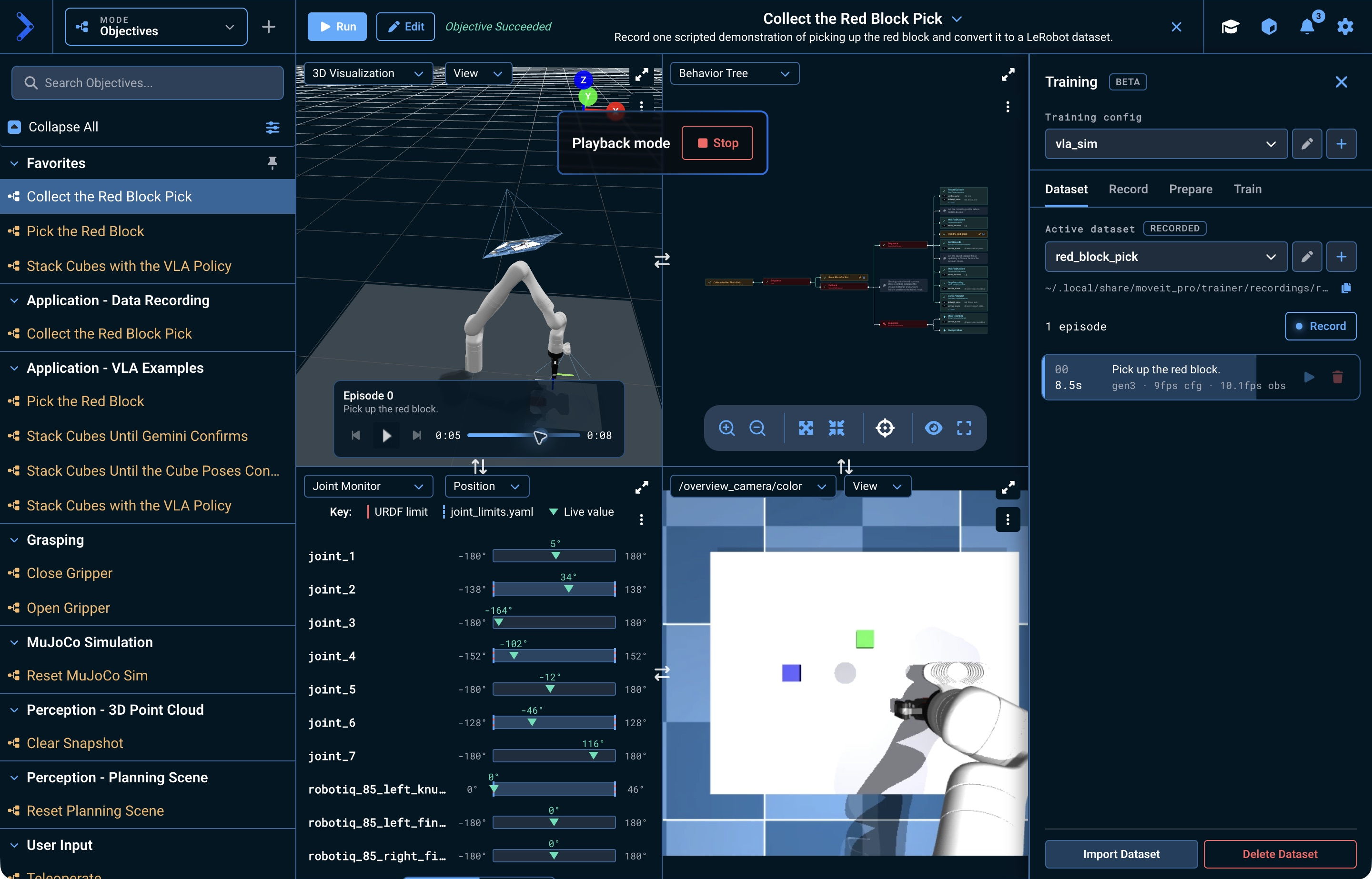Open the Behavior Tree pane dropdown
The image size is (1372, 879).
tap(734, 74)
